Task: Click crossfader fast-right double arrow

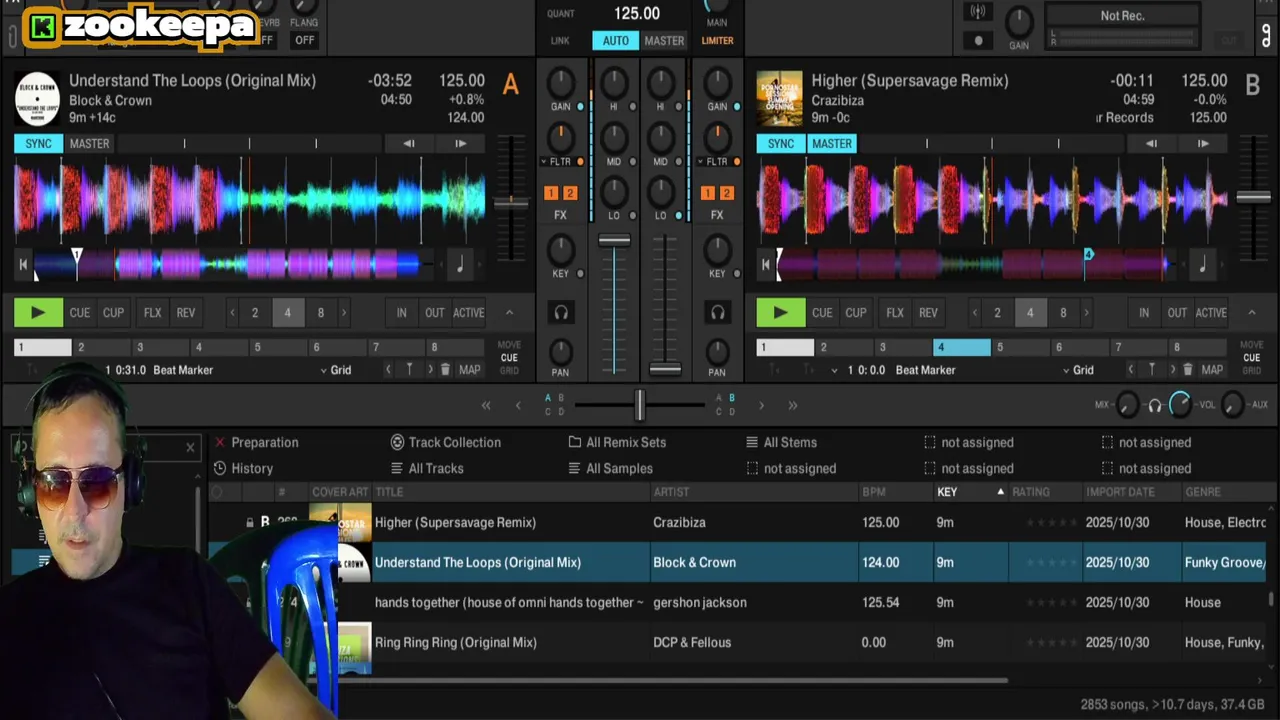Action: point(793,405)
